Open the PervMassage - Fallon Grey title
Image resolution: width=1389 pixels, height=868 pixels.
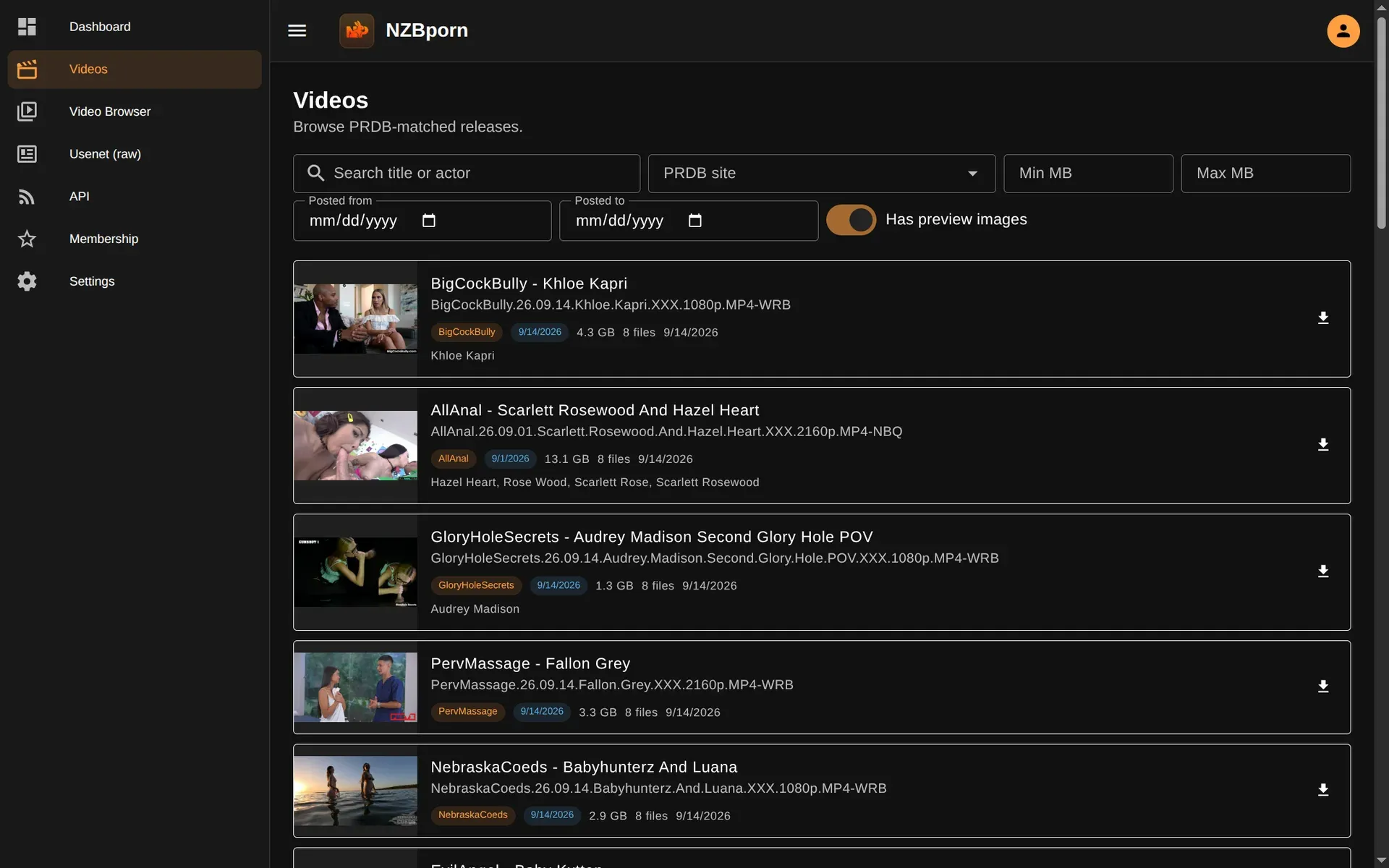(x=530, y=663)
